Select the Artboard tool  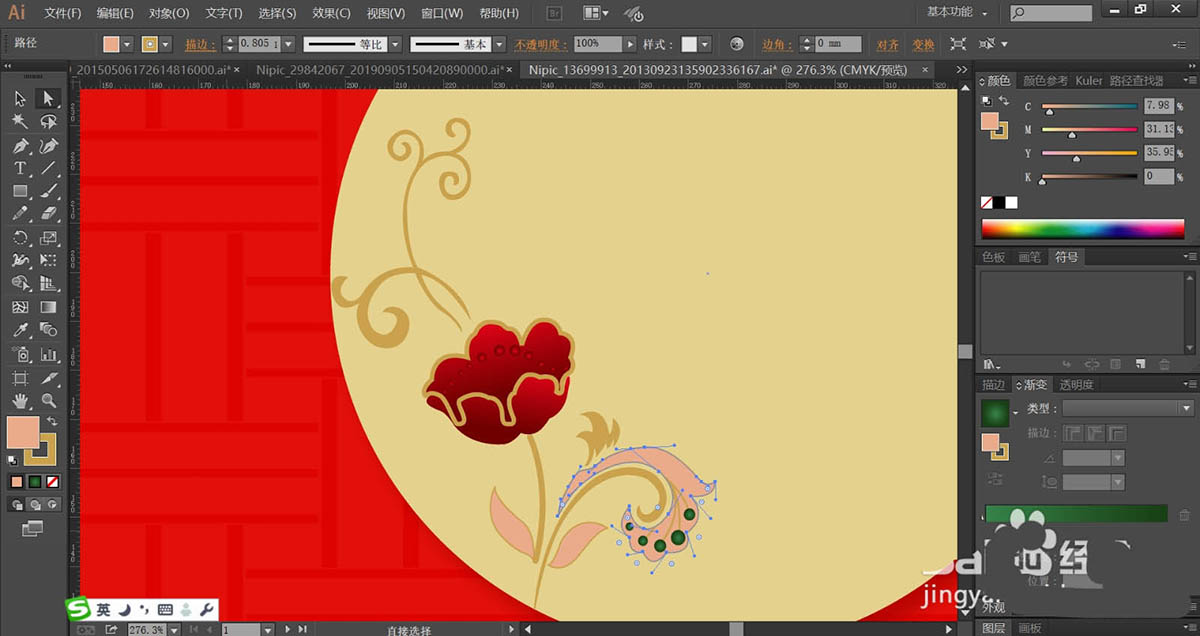point(20,378)
